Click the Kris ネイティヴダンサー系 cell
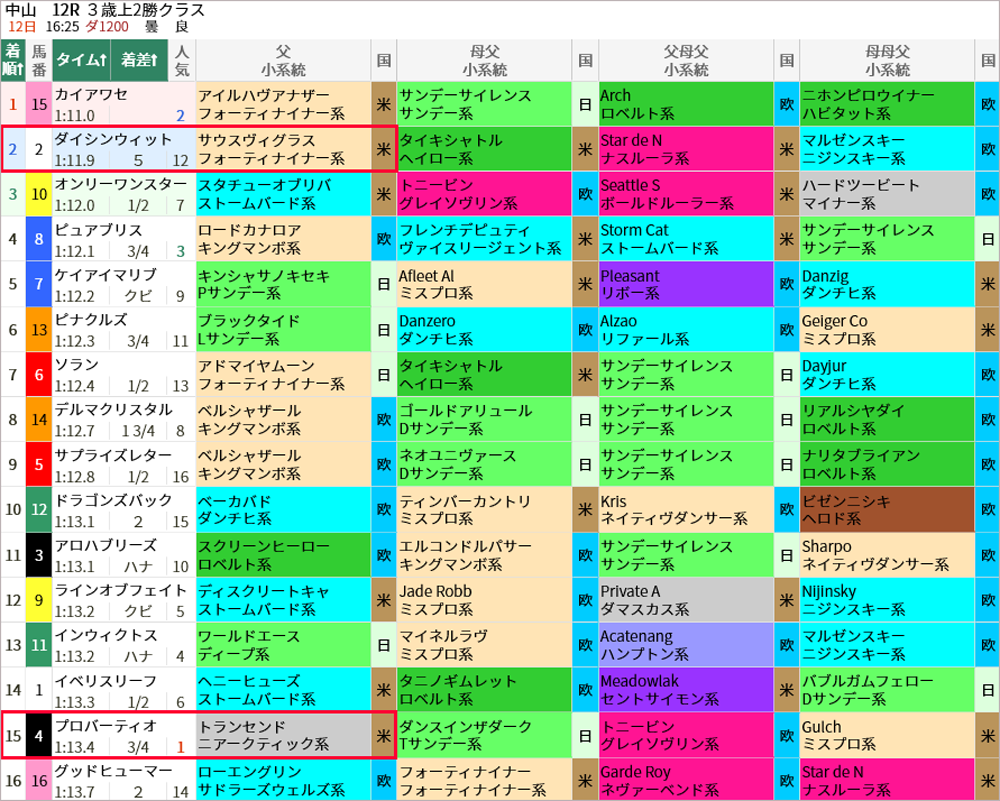This screenshot has width=1000, height=801. tap(686, 510)
